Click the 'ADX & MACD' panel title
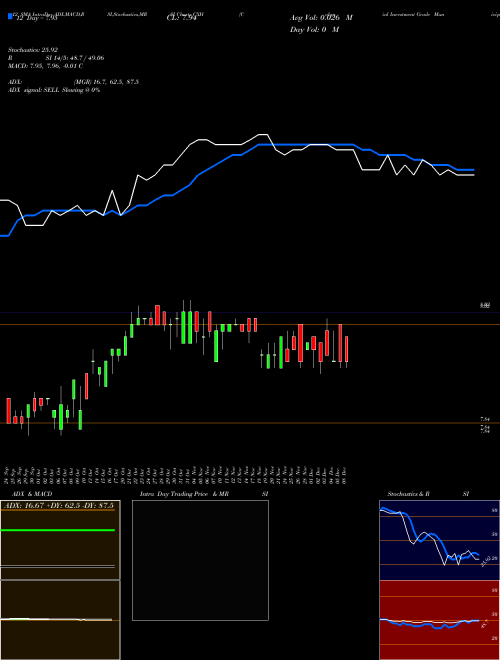Image resolution: width=500 pixels, height=660 pixels. click(x=32, y=494)
